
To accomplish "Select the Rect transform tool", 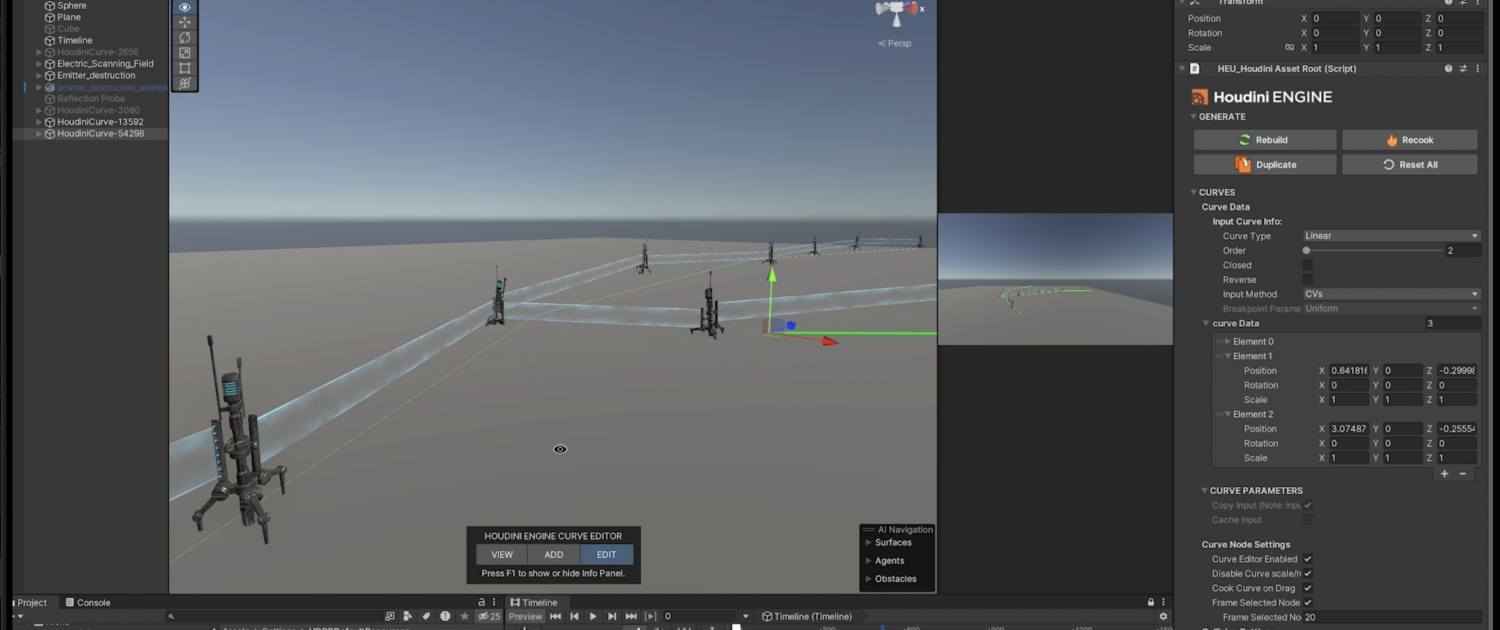I will click(185, 68).
